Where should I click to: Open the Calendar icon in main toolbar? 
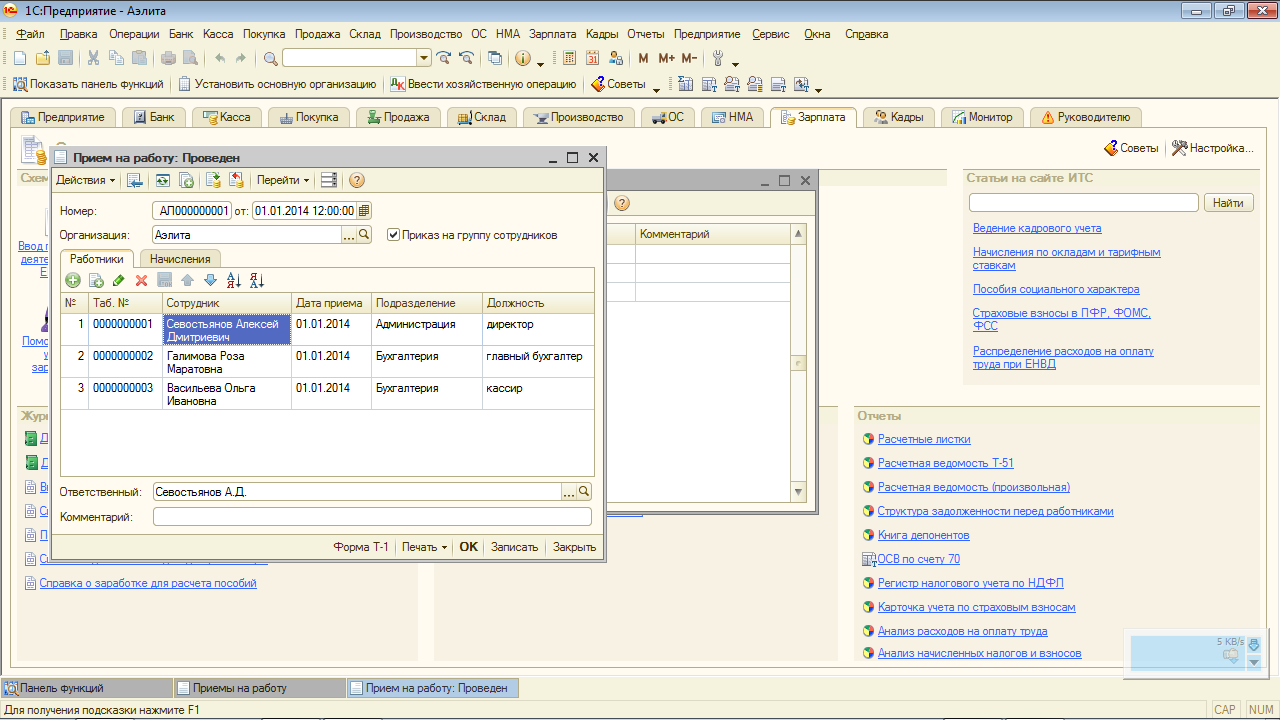(x=593, y=58)
